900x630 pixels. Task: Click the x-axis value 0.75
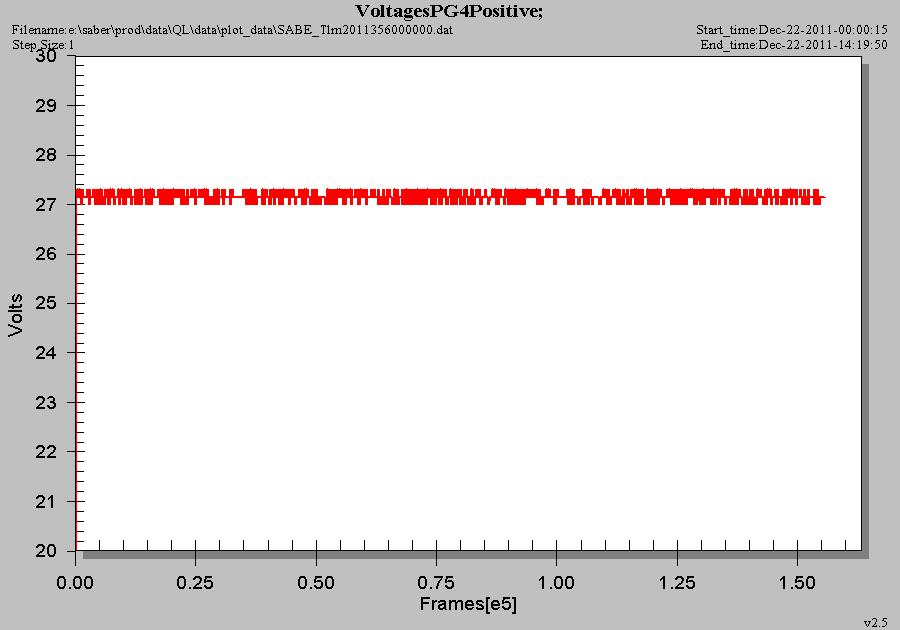point(436,583)
